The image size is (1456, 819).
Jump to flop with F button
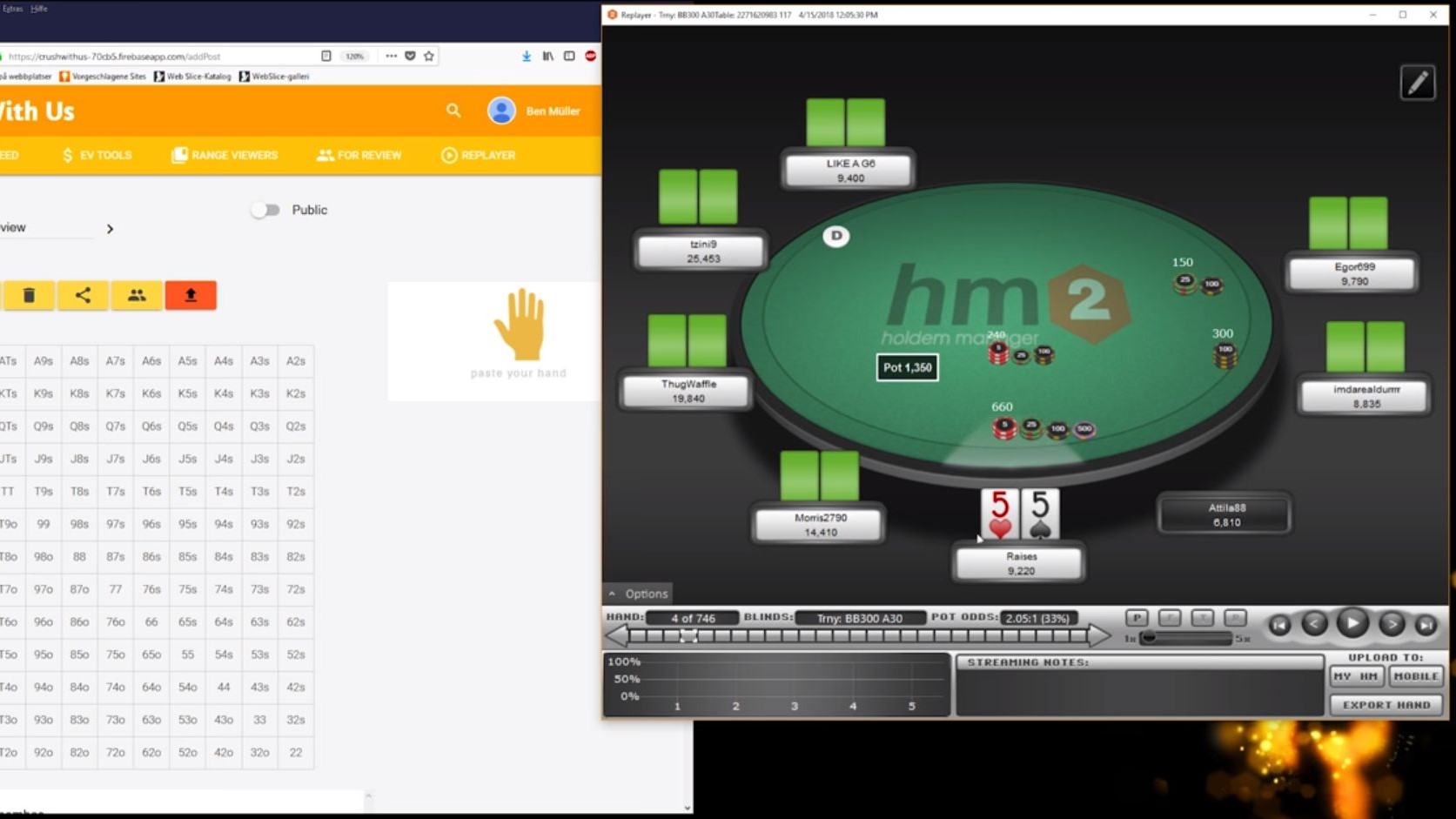click(x=1170, y=618)
